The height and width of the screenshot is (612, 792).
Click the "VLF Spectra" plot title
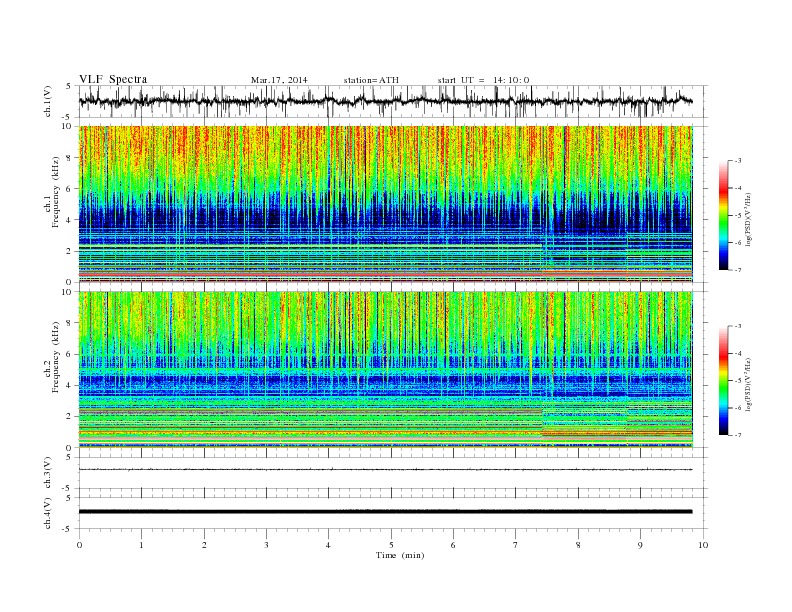[x=113, y=79]
